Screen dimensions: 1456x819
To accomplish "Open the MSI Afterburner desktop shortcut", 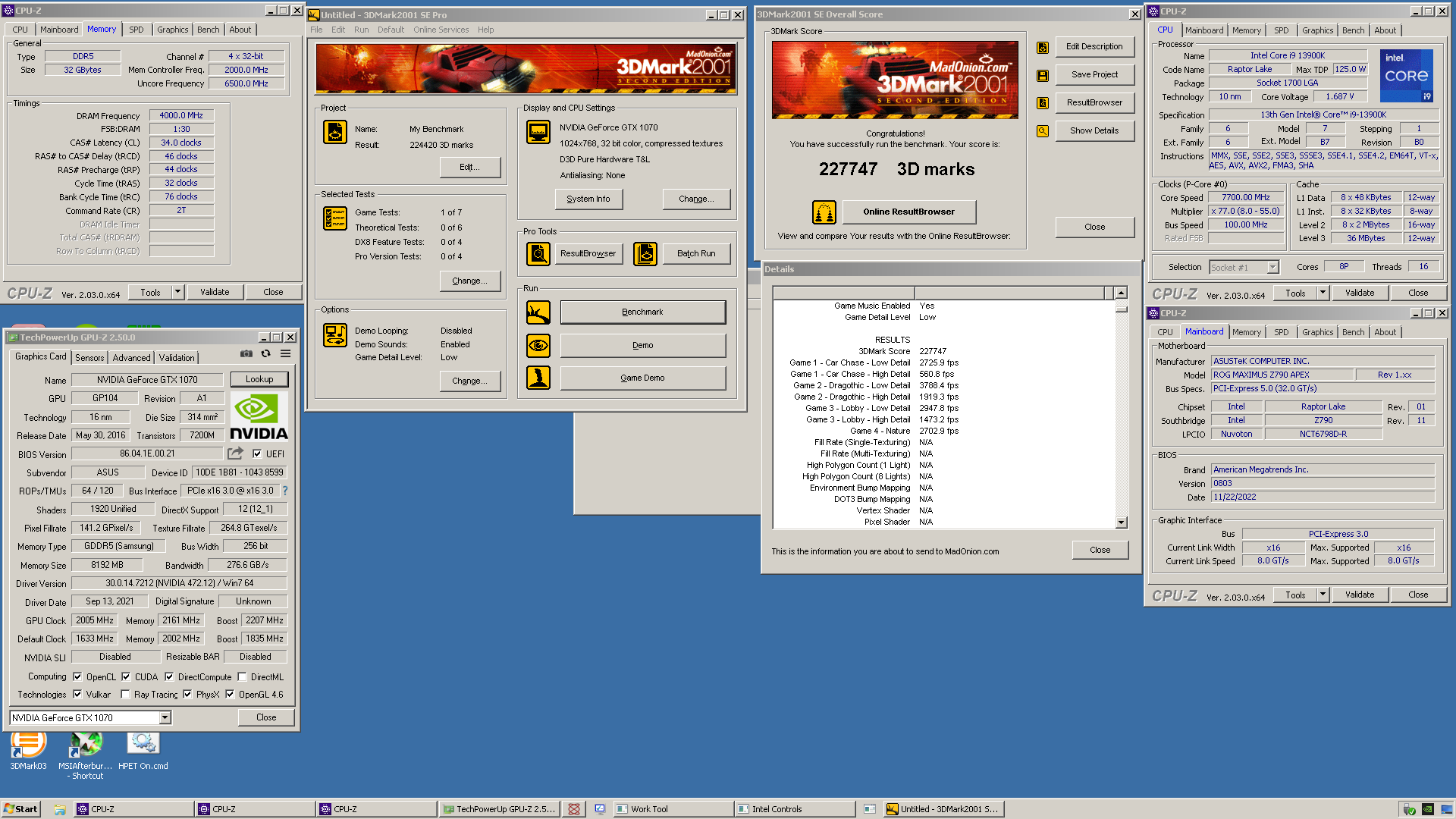I will click(x=85, y=755).
